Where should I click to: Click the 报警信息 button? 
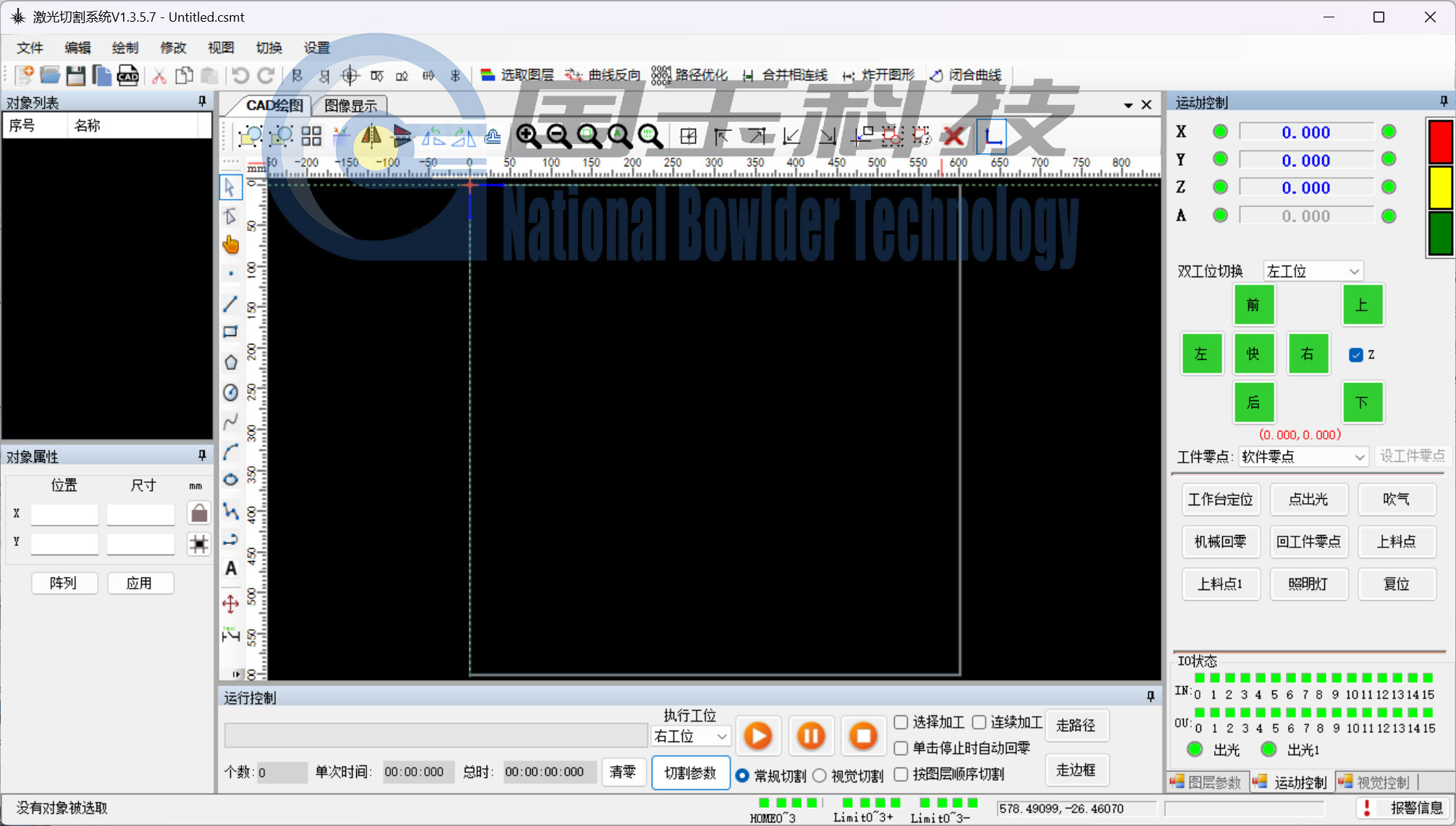coord(1403,808)
